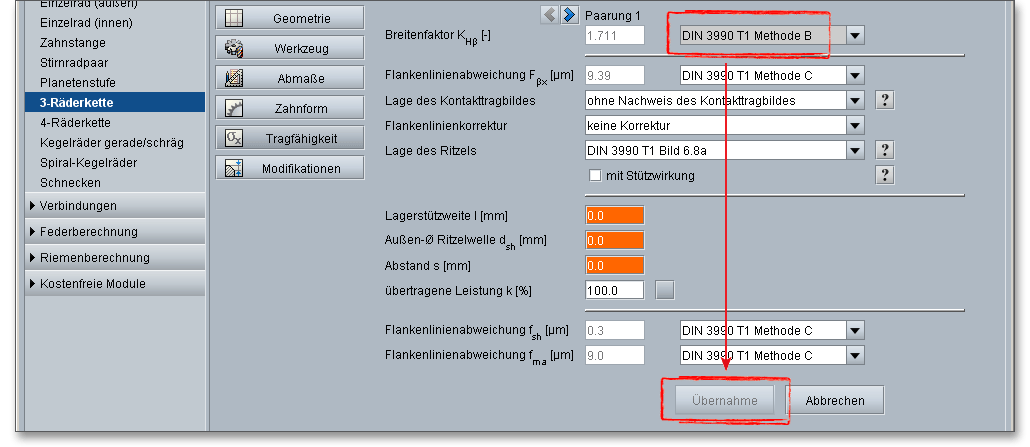Click the Übernahme button
The image size is (1030, 447).
point(725,400)
